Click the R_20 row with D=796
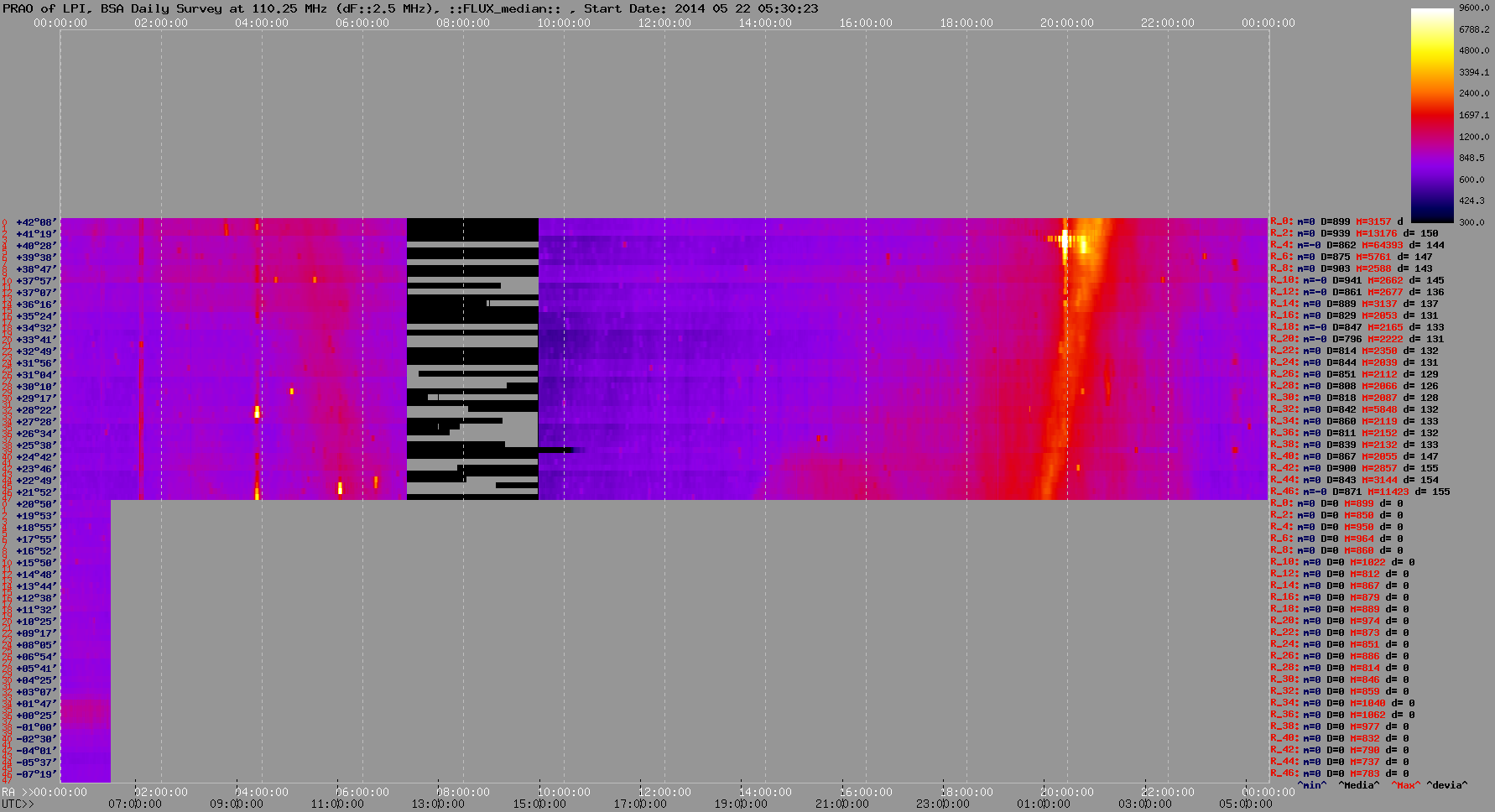This screenshot has width=1495, height=812. click(1357, 340)
